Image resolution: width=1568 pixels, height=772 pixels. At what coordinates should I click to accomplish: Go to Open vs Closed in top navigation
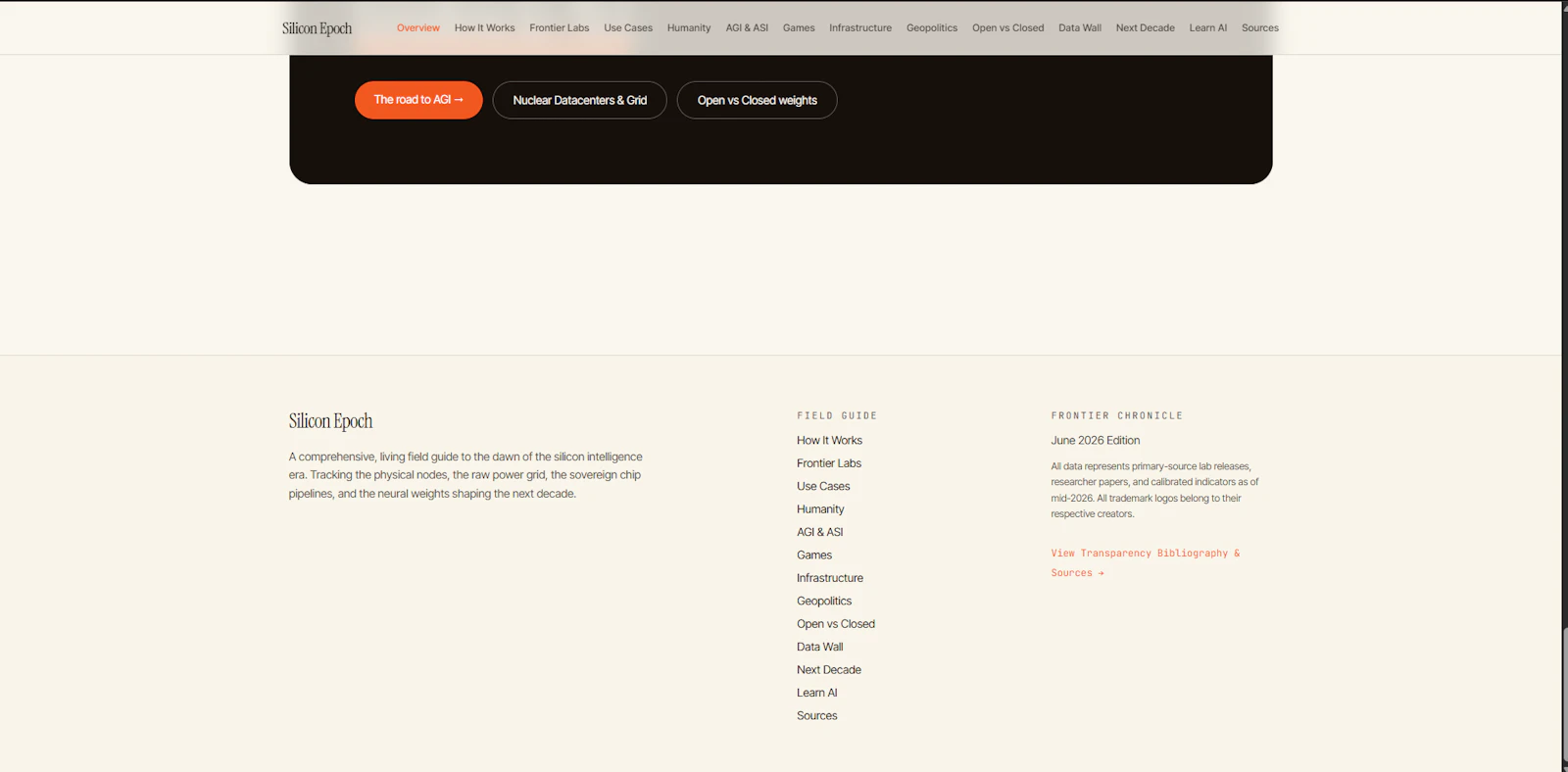[1007, 27]
